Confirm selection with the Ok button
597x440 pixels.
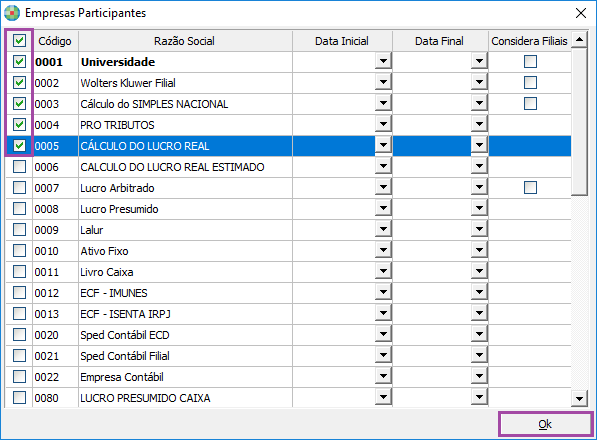click(x=545, y=424)
